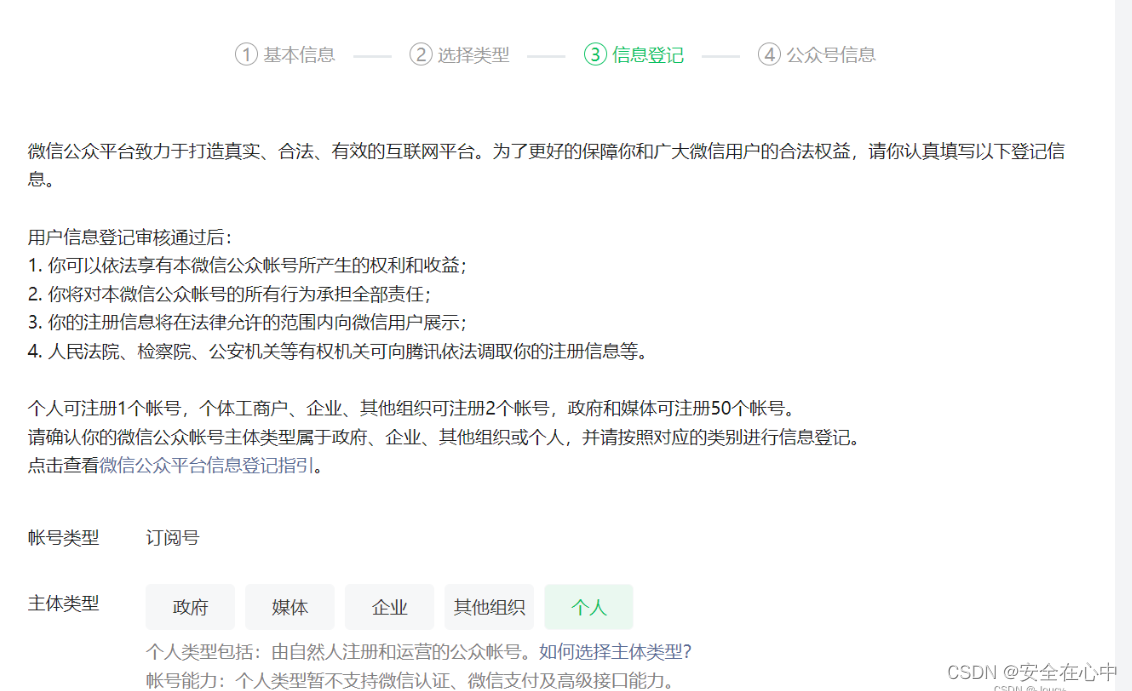Click item 3 about 向微信用户展示
1132x691 pixels.
[248, 323]
